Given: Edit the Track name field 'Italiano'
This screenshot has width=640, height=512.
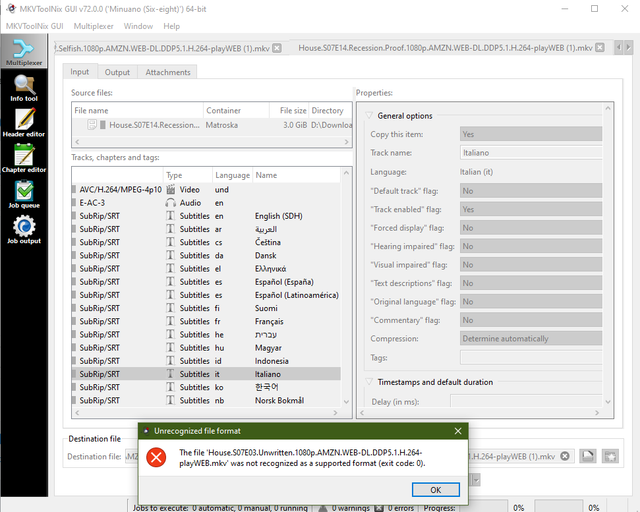Looking at the screenshot, I should coord(531,152).
